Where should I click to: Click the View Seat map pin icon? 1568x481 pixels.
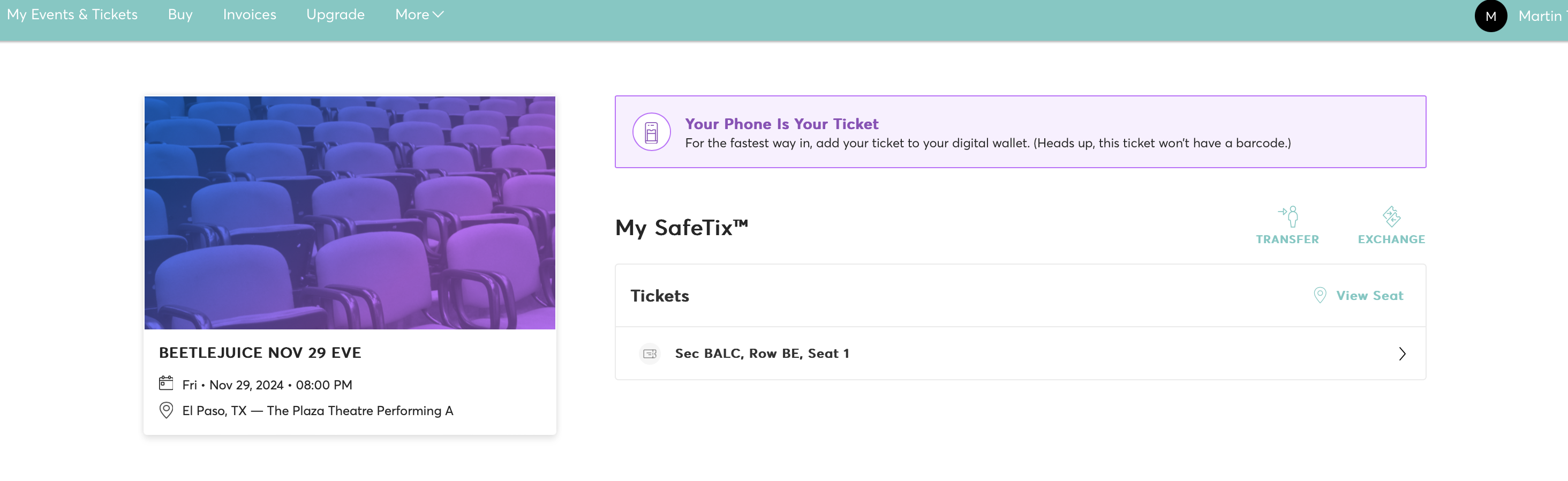tap(1319, 295)
